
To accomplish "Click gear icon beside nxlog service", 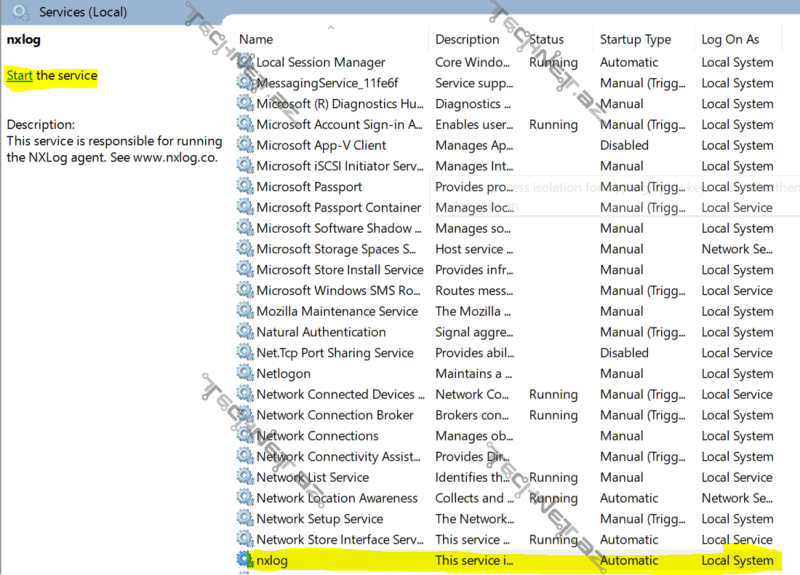I will click(245, 560).
